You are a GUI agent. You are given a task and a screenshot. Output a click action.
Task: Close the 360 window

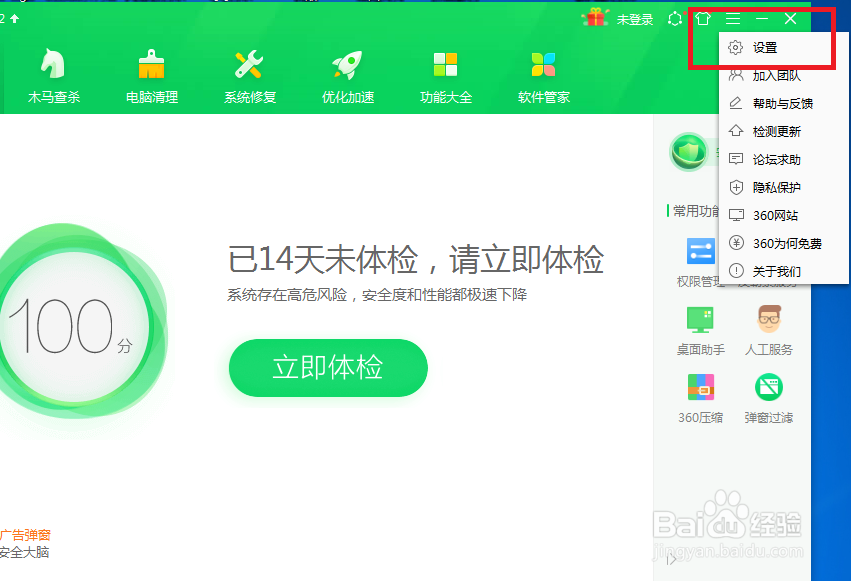click(791, 19)
